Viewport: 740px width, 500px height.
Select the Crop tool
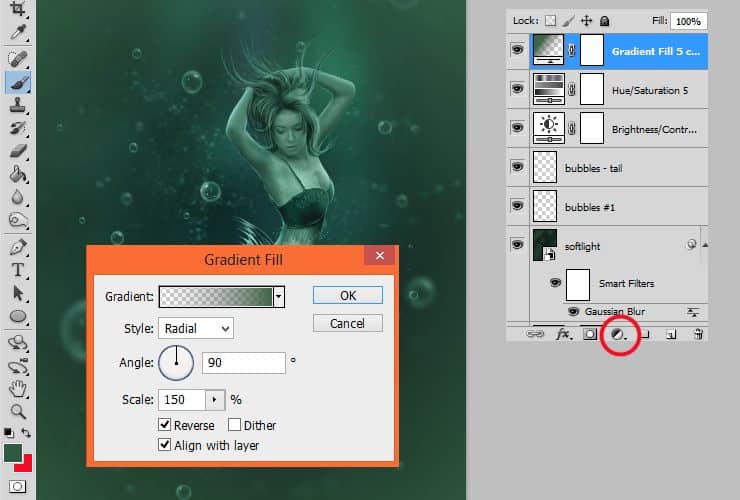coord(17,9)
